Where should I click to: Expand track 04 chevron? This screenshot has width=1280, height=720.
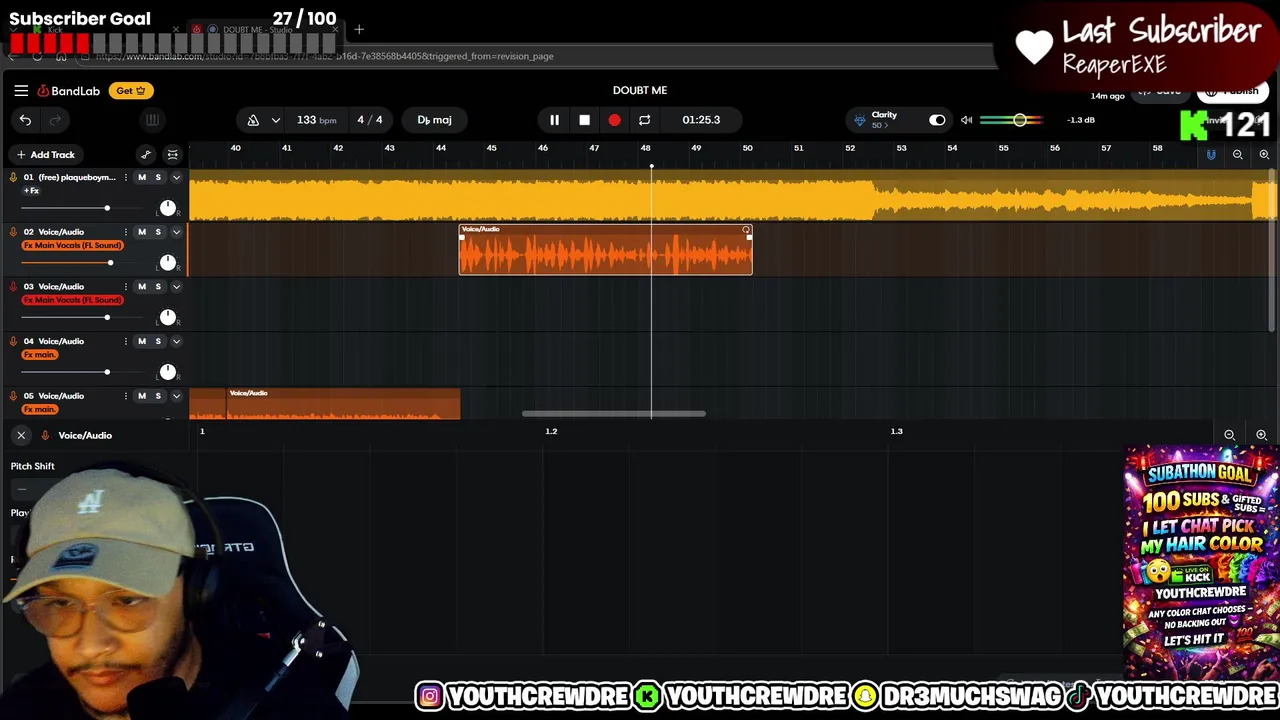[x=176, y=341]
